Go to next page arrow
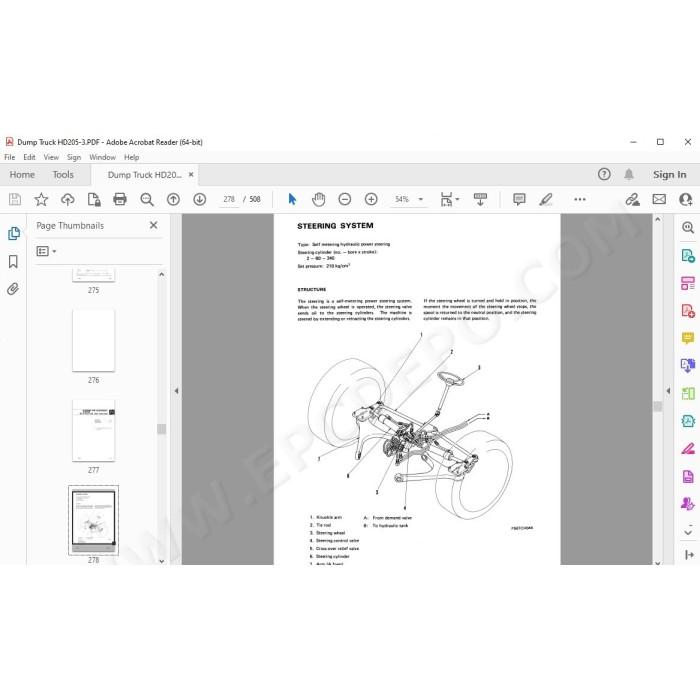The width and height of the screenshot is (700, 700). click(200, 199)
